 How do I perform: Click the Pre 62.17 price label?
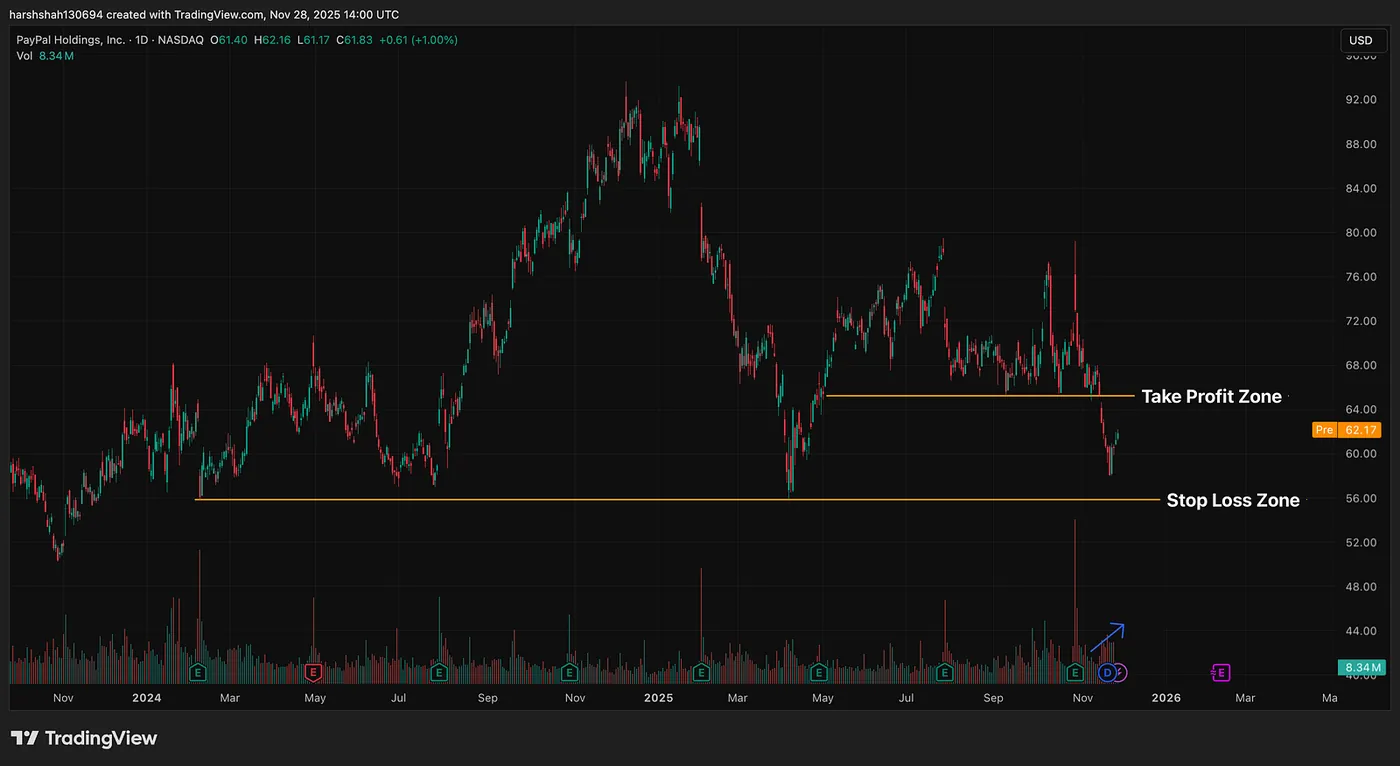1346,430
